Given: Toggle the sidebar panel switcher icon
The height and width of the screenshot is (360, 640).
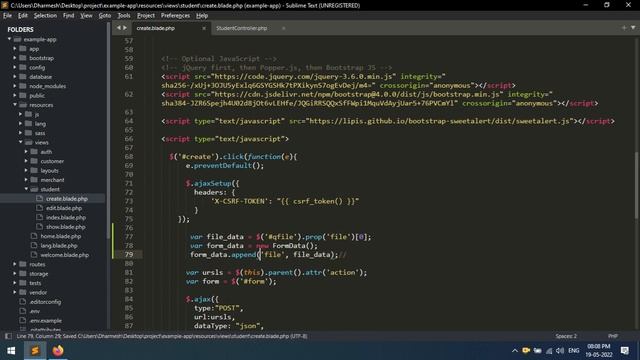Looking at the screenshot, I should coord(8,336).
